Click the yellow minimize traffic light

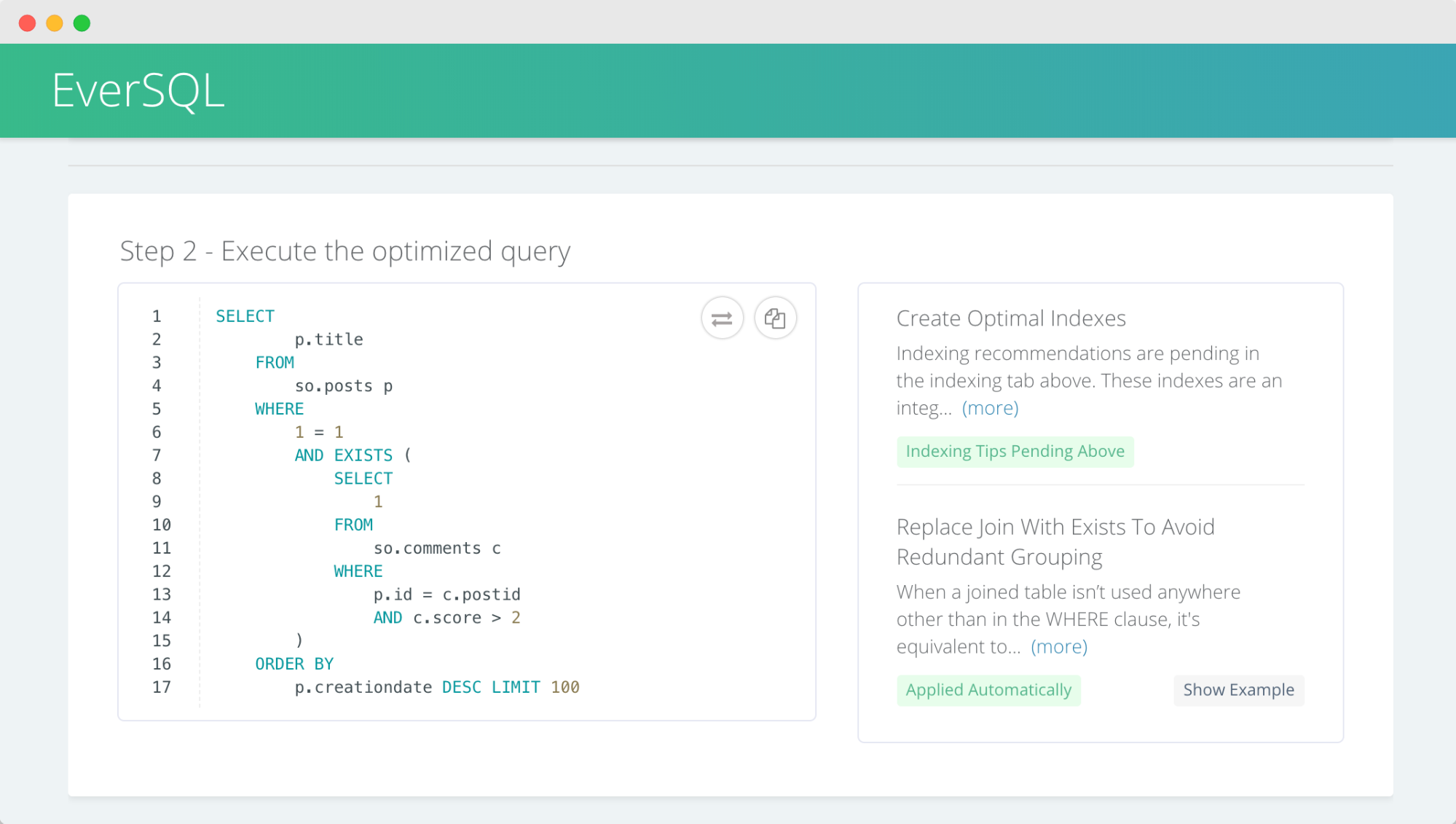(54, 22)
